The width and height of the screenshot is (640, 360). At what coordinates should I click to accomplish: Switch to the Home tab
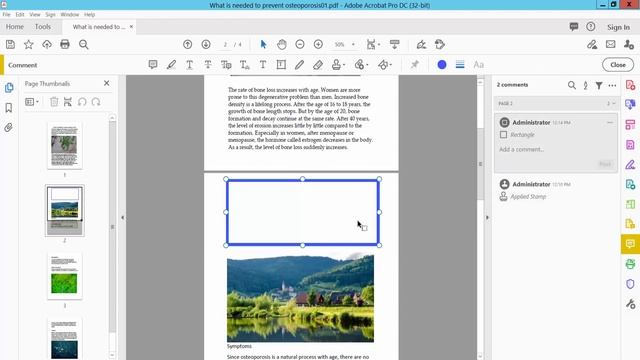tap(15, 27)
